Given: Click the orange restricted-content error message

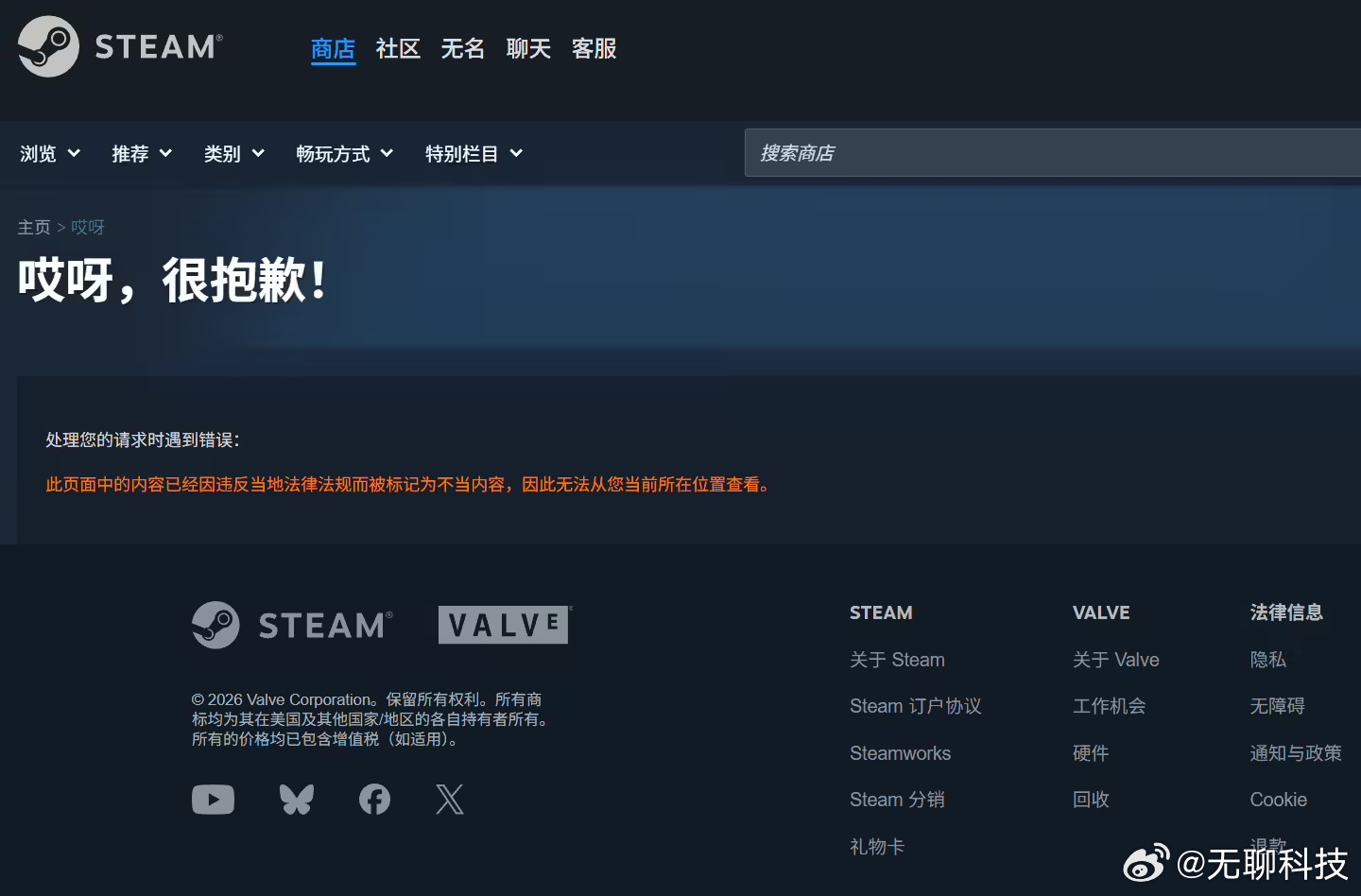Looking at the screenshot, I should (x=409, y=485).
